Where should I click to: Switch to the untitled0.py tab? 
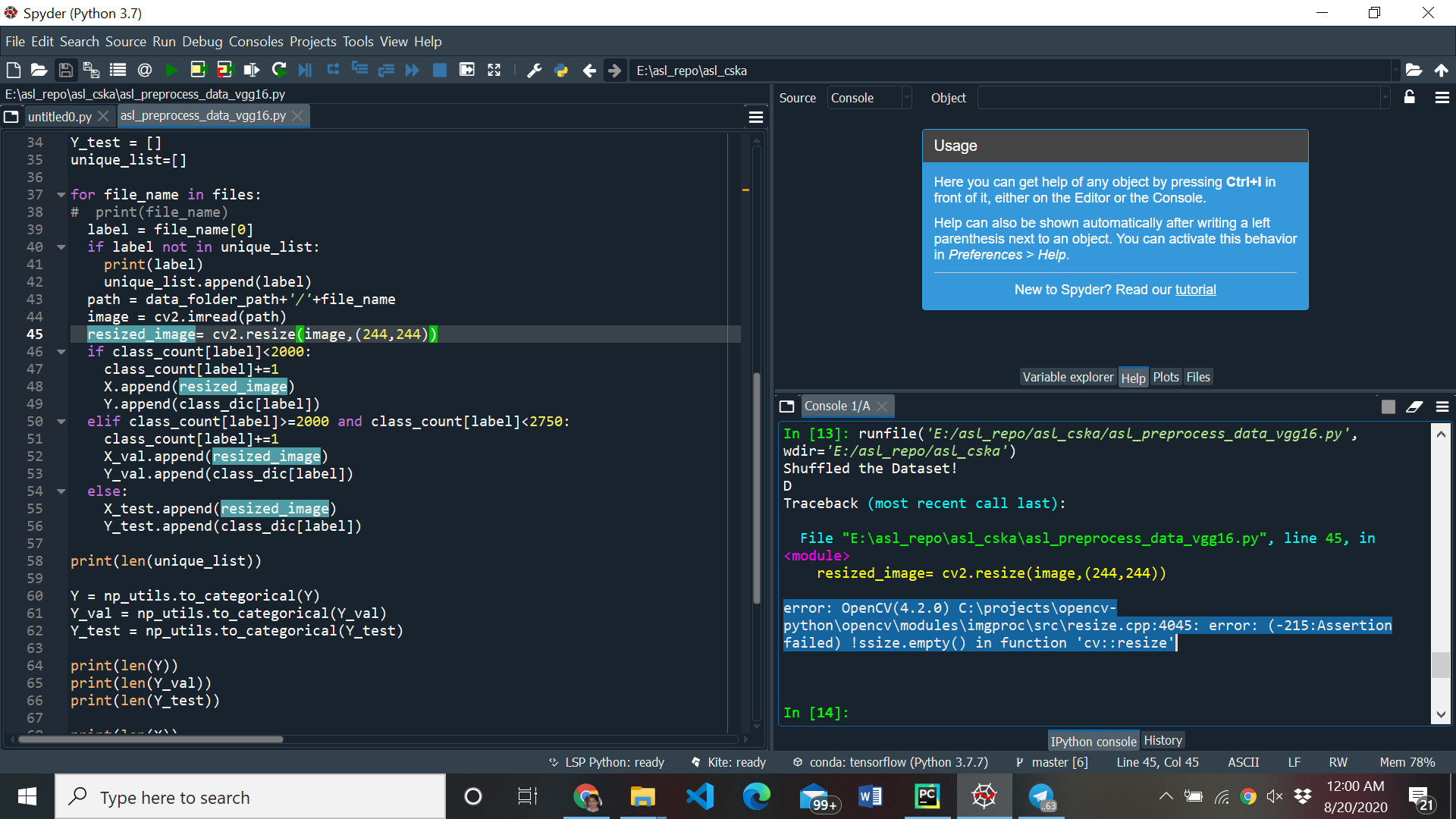click(59, 116)
